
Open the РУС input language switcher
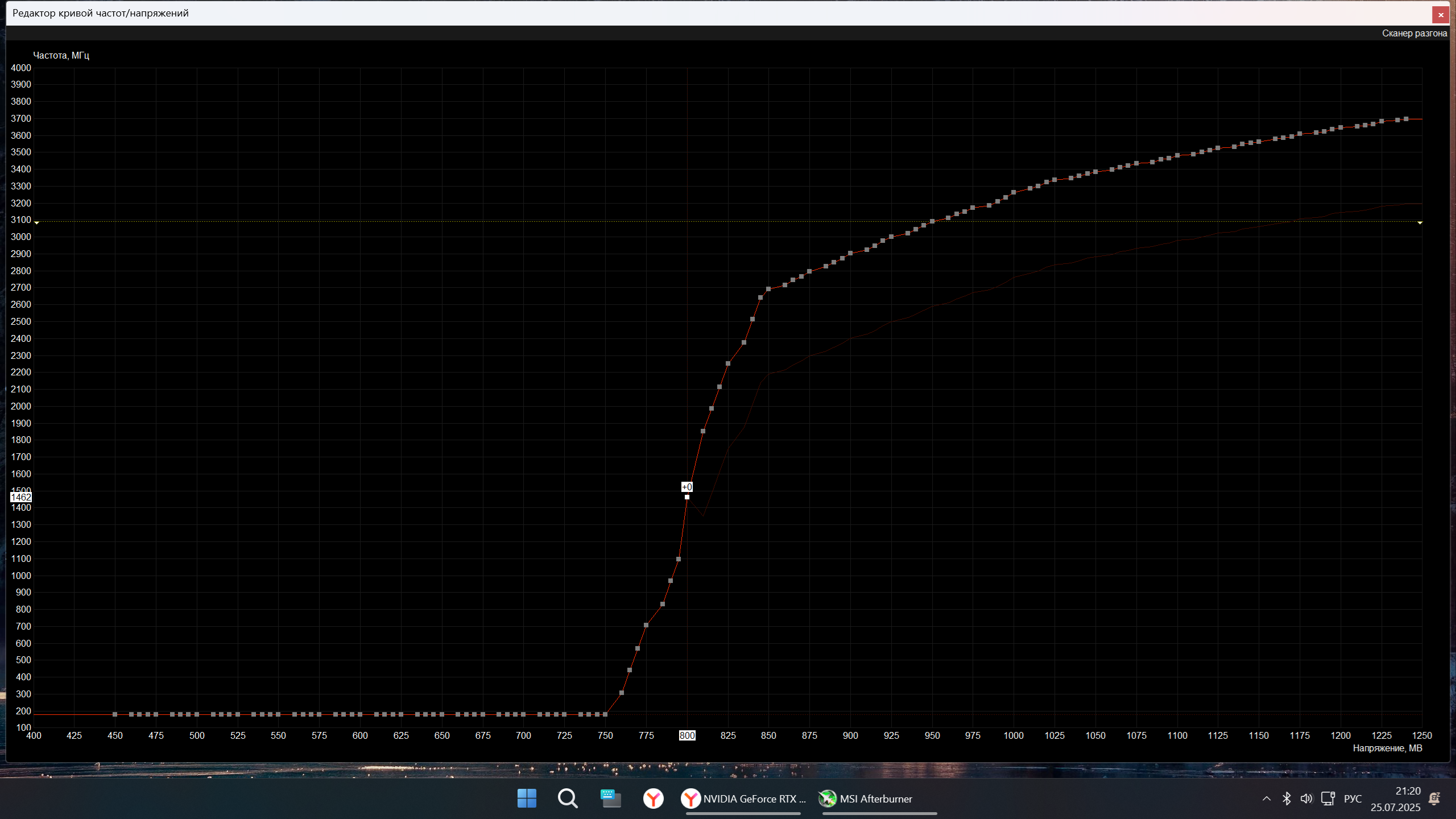click(x=1352, y=799)
